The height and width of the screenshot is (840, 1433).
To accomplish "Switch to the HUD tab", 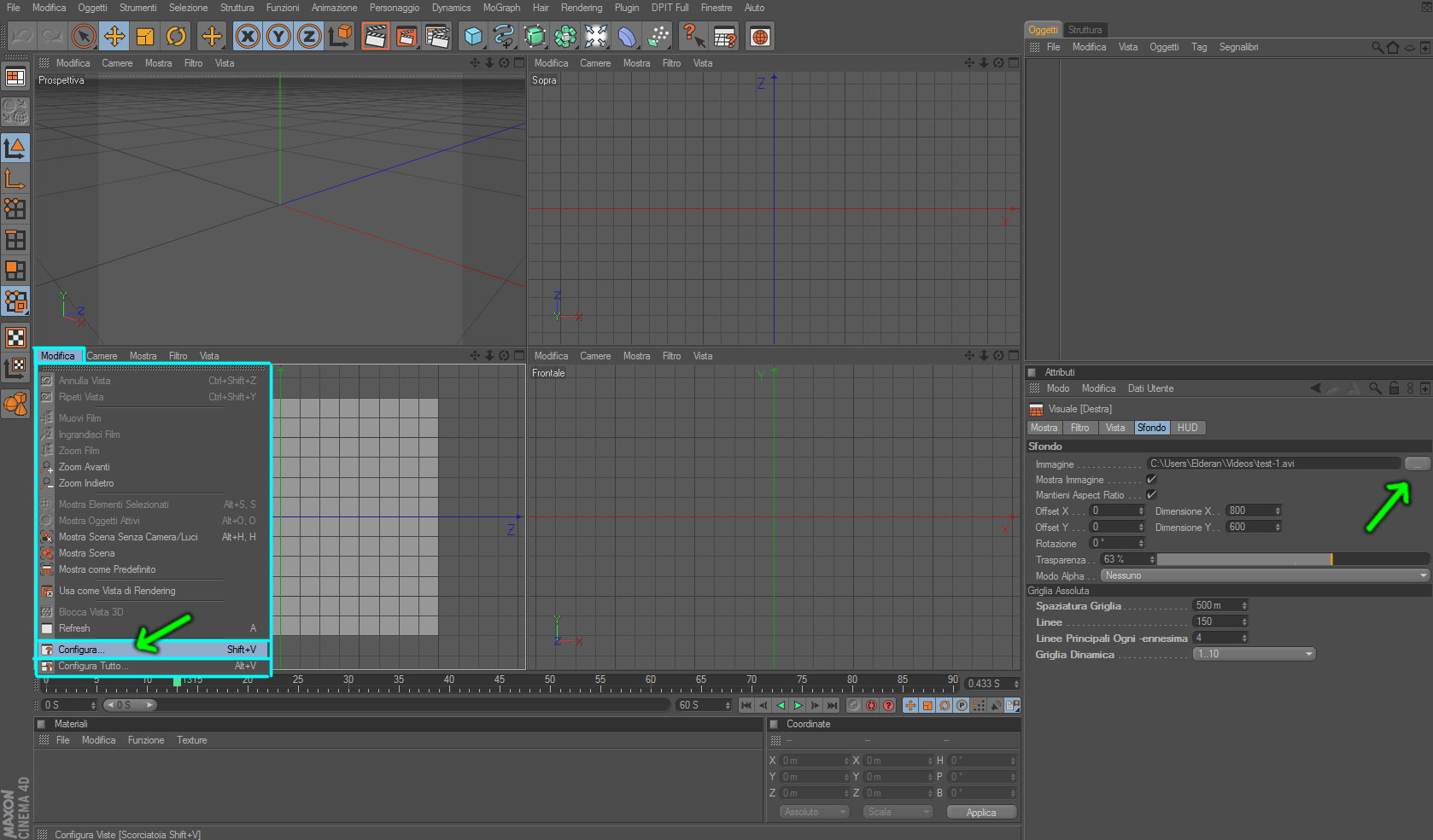I will point(1187,428).
